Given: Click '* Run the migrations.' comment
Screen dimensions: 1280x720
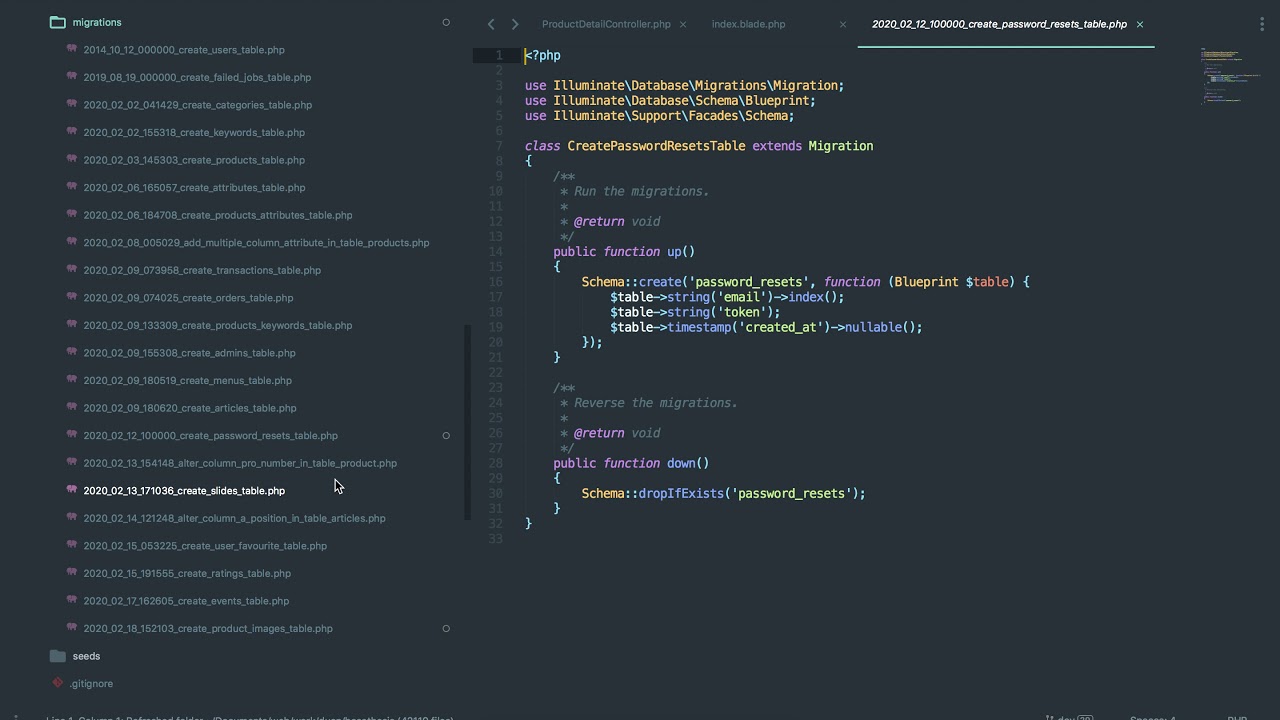Looking at the screenshot, I should tap(635, 191).
